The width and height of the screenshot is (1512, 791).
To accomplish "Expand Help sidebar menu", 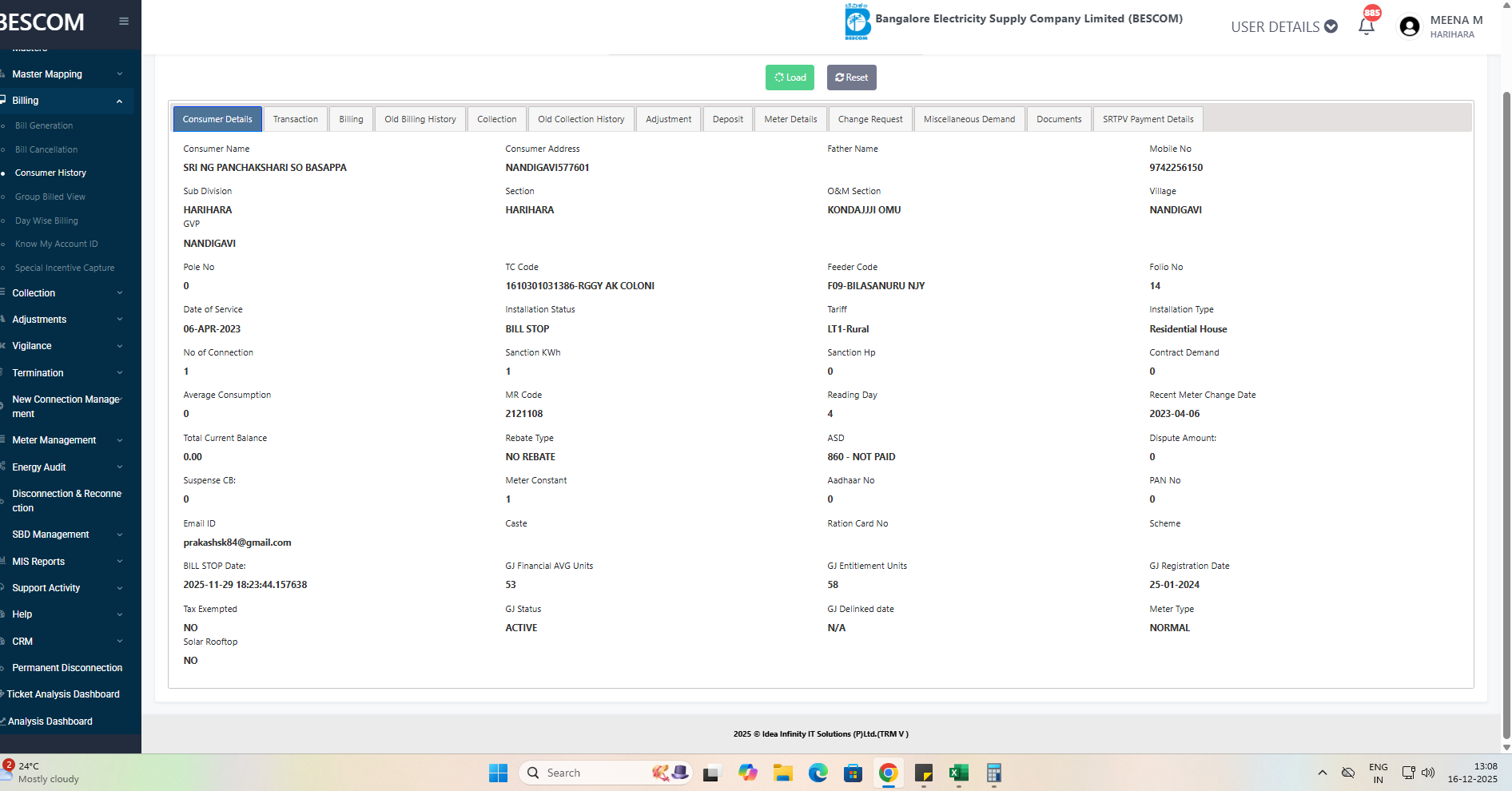I will pyautogui.click(x=66, y=614).
